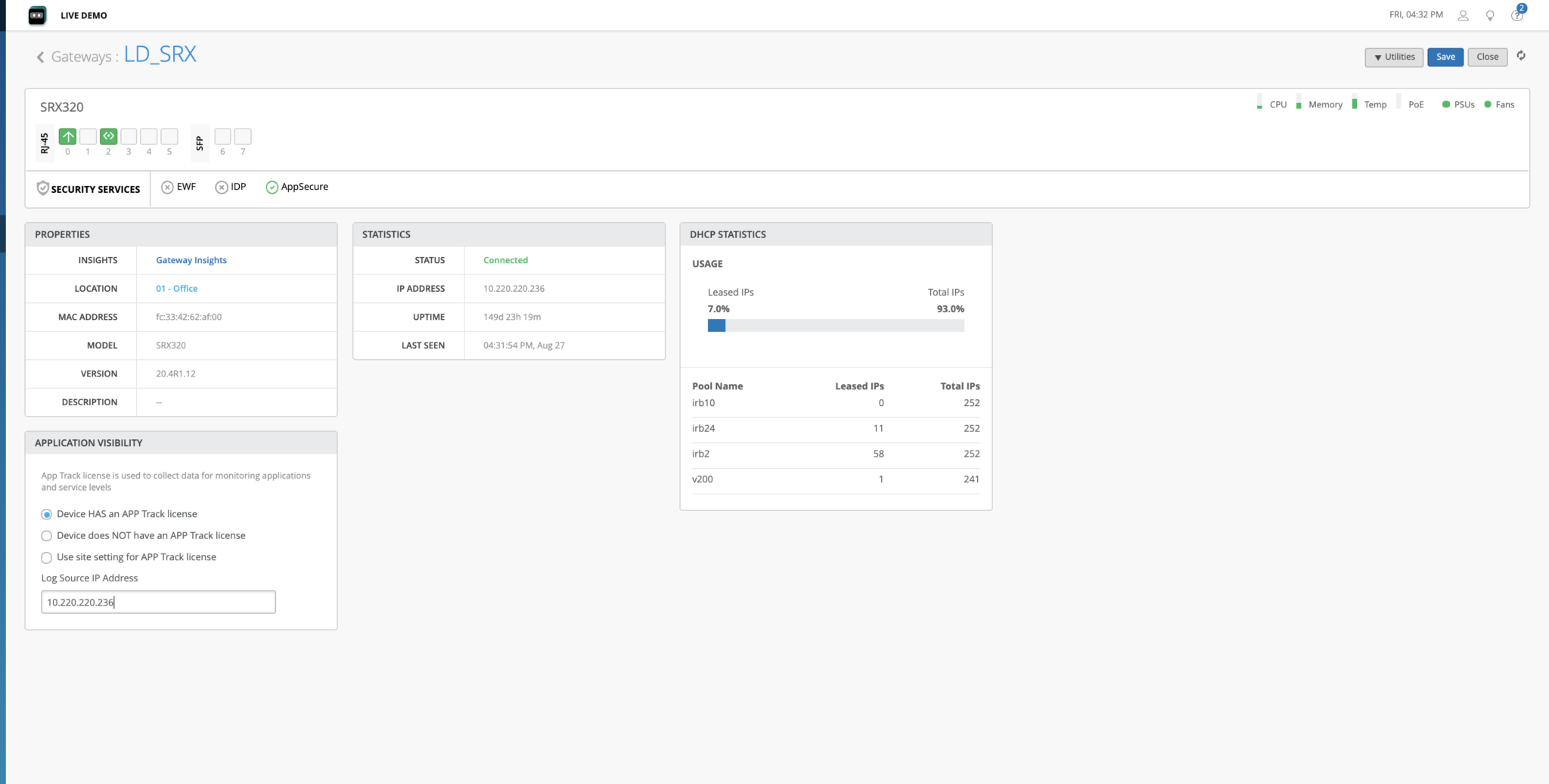1549x784 pixels.
Task: Click the Gateways breadcrumb
Action: pos(81,57)
